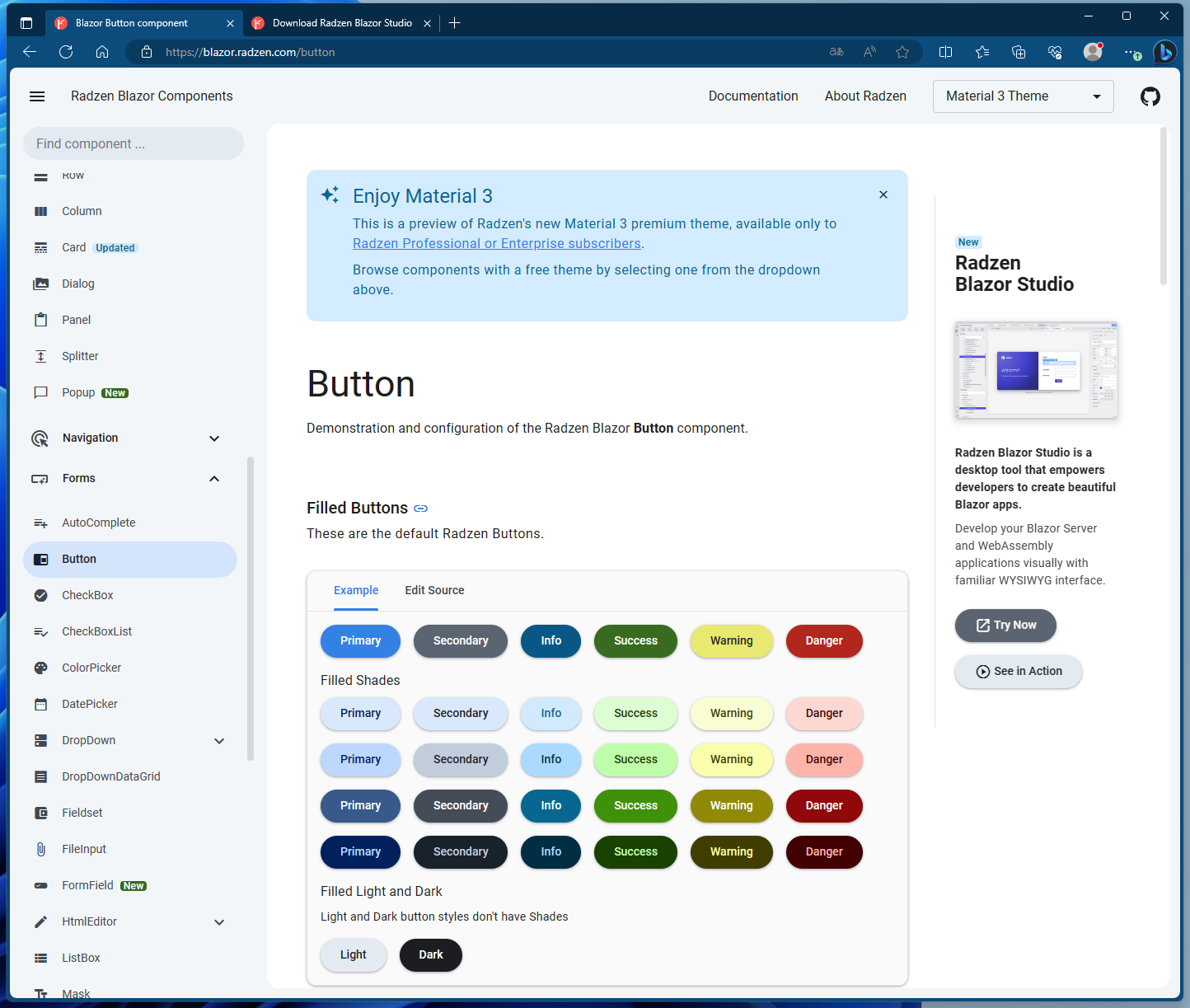
Task: Expand the DropDown component submenu
Action: click(219, 740)
